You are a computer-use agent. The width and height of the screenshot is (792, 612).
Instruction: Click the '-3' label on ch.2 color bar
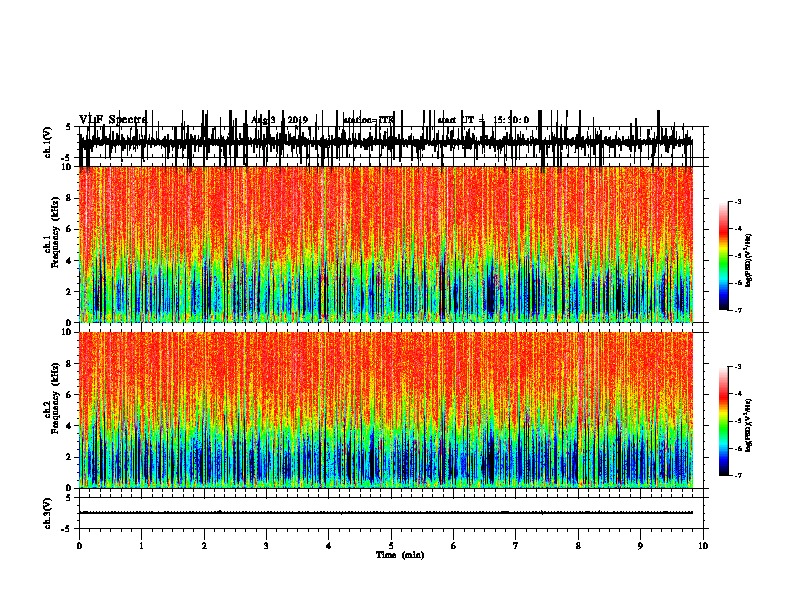click(x=737, y=367)
